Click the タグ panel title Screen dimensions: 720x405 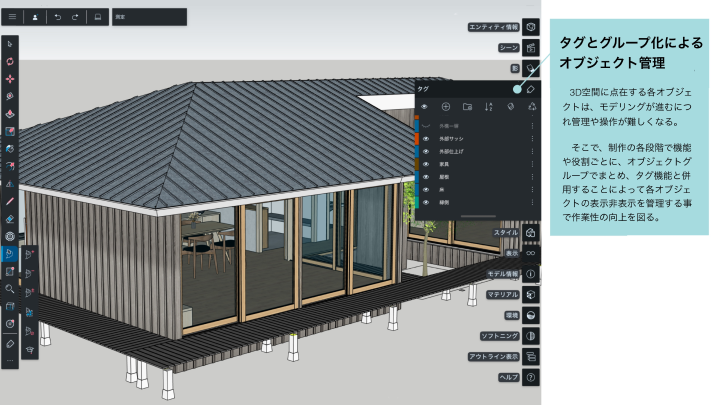[x=423, y=89]
